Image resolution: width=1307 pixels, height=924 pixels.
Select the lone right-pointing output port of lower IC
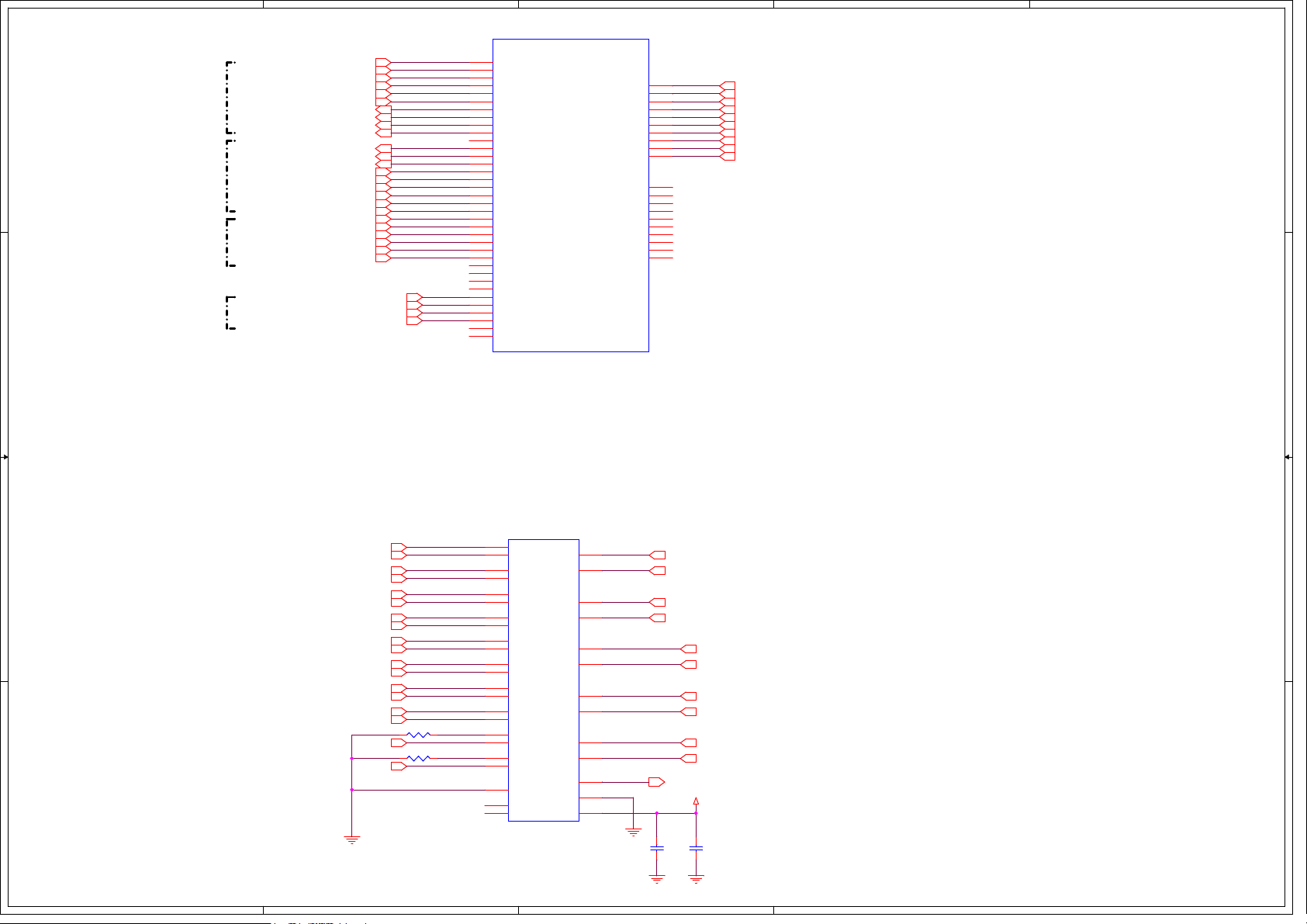pyautogui.click(x=657, y=782)
